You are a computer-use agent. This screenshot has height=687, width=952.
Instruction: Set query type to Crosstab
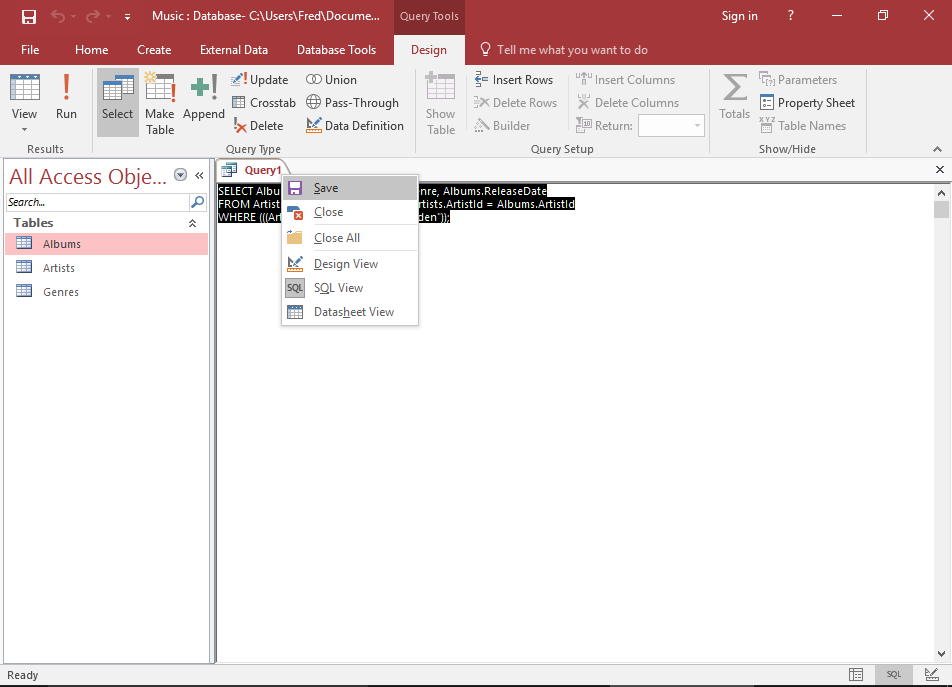[x=264, y=103]
